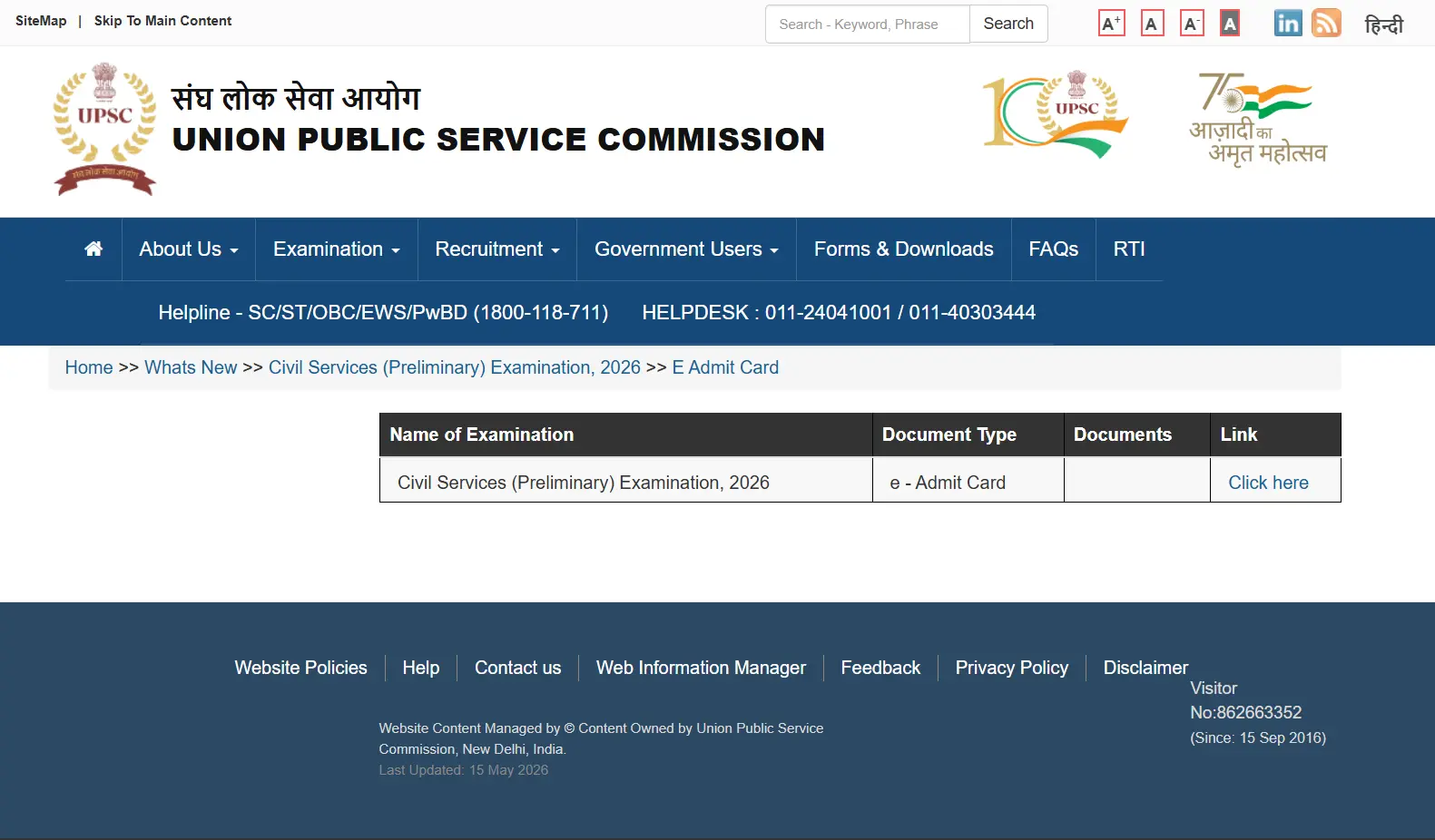Reset to normal font size A icon
This screenshot has width=1435, height=840.
pyautogui.click(x=1152, y=24)
